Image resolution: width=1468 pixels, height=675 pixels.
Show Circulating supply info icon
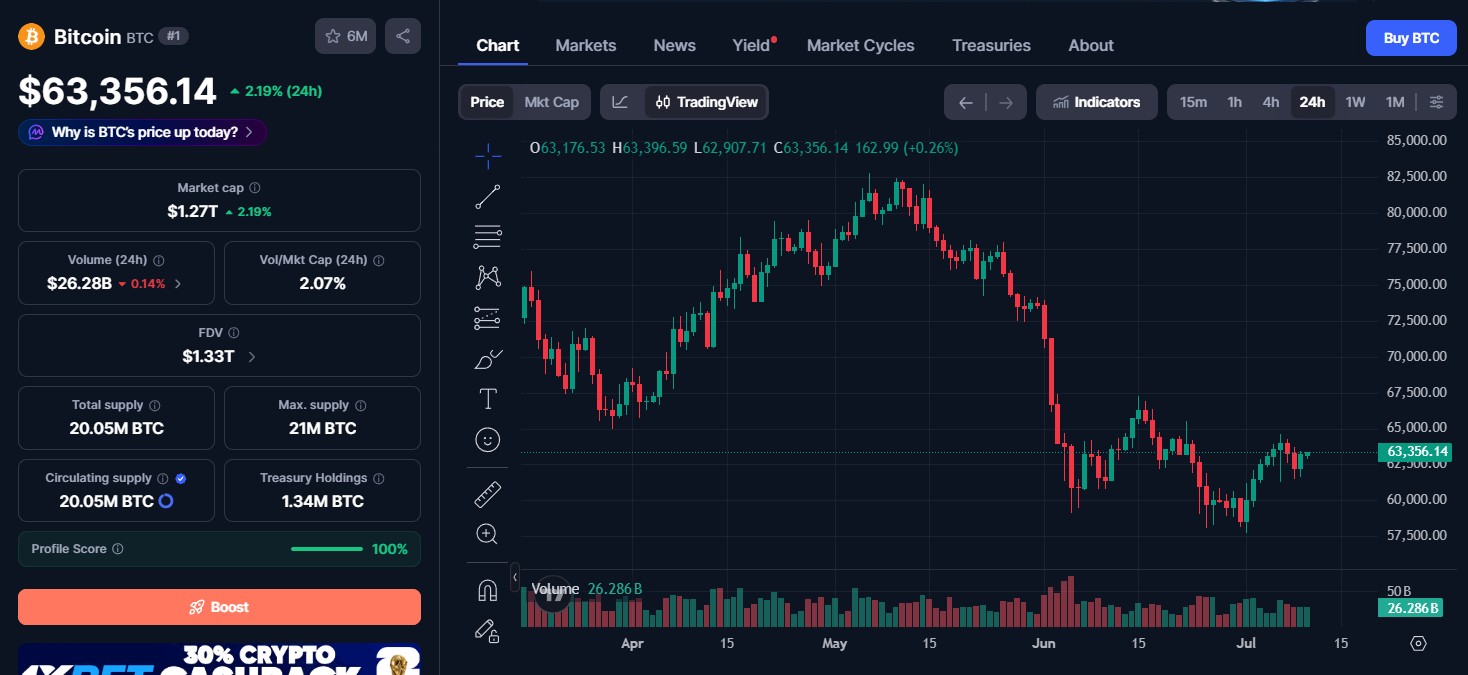click(x=163, y=478)
